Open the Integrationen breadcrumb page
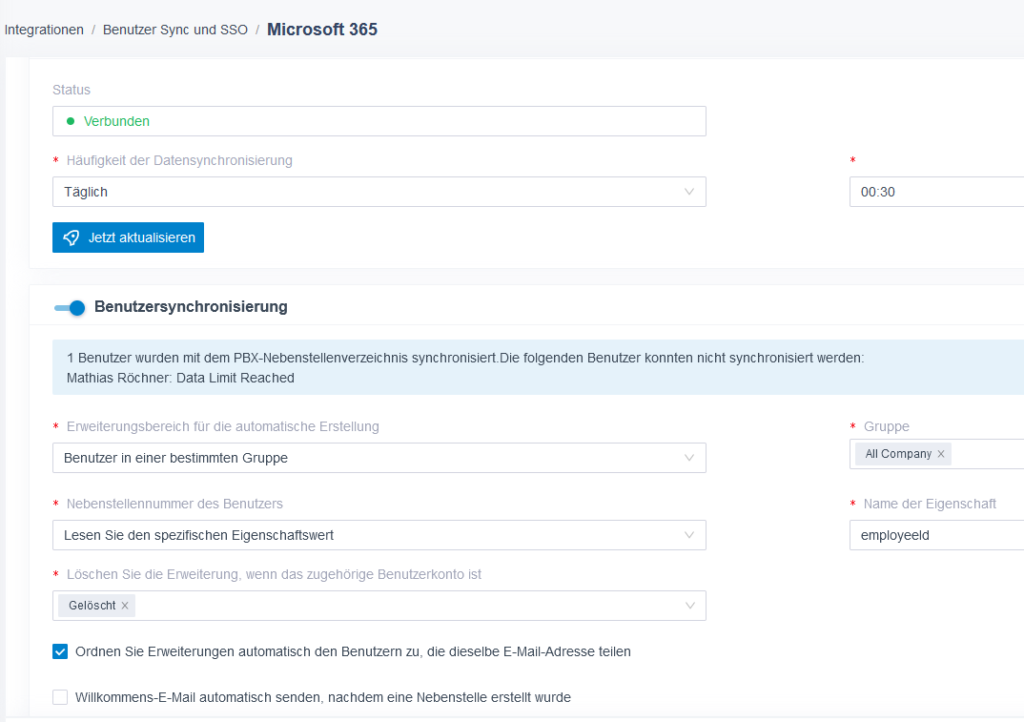 (44, 29)
